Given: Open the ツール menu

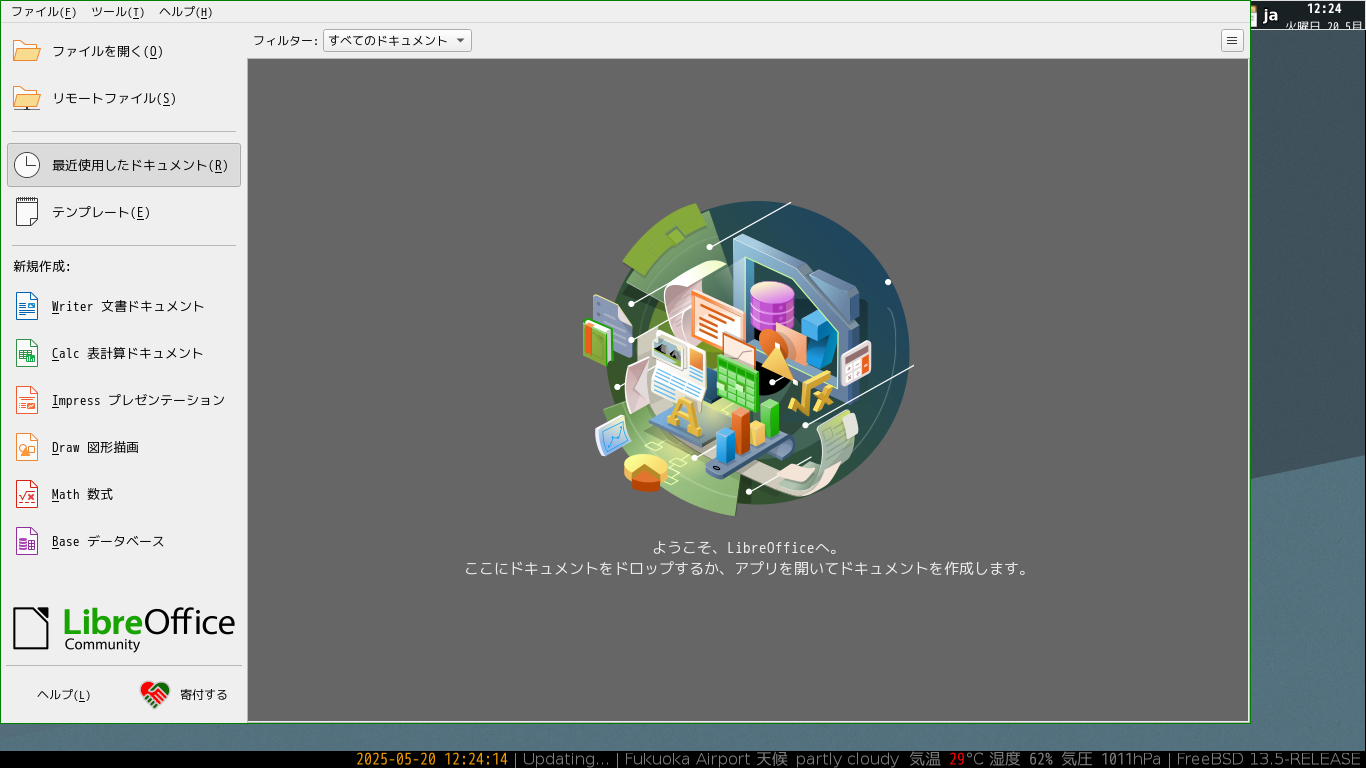Looking at the screenshot, I should click(x=117, y=12).
